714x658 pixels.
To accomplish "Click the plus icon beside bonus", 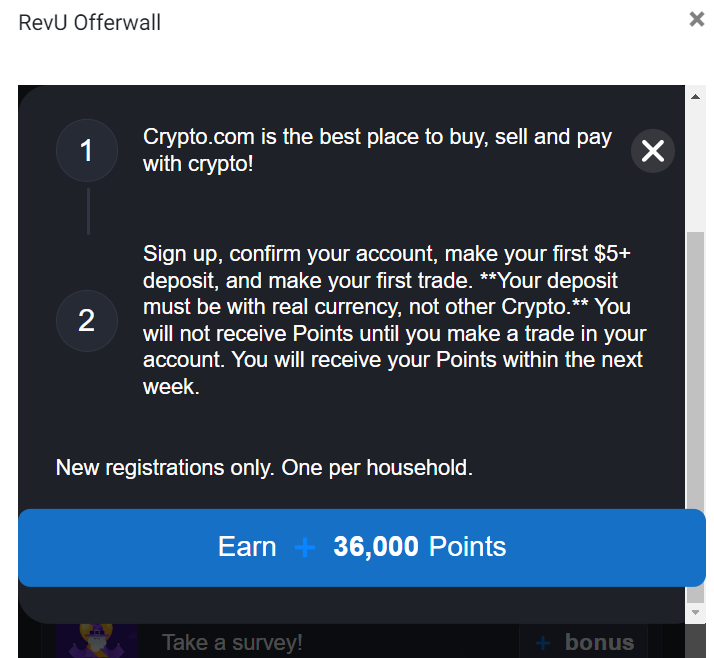I will (543, 643).
